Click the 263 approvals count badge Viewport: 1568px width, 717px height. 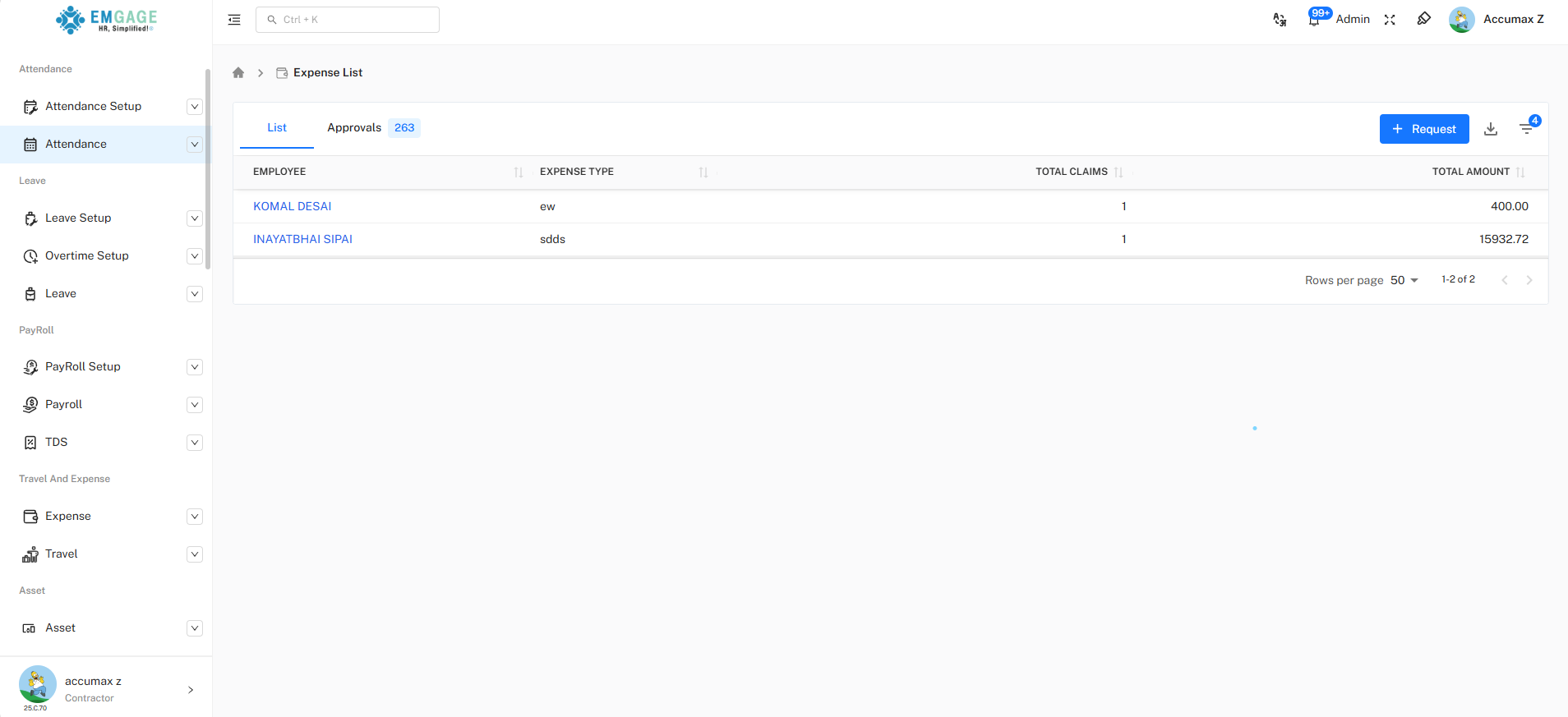[404, 127]
